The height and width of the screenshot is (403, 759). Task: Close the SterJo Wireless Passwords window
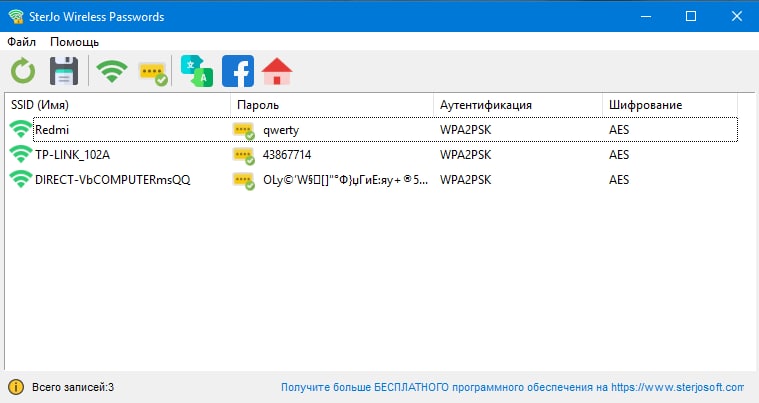point(737,16)
